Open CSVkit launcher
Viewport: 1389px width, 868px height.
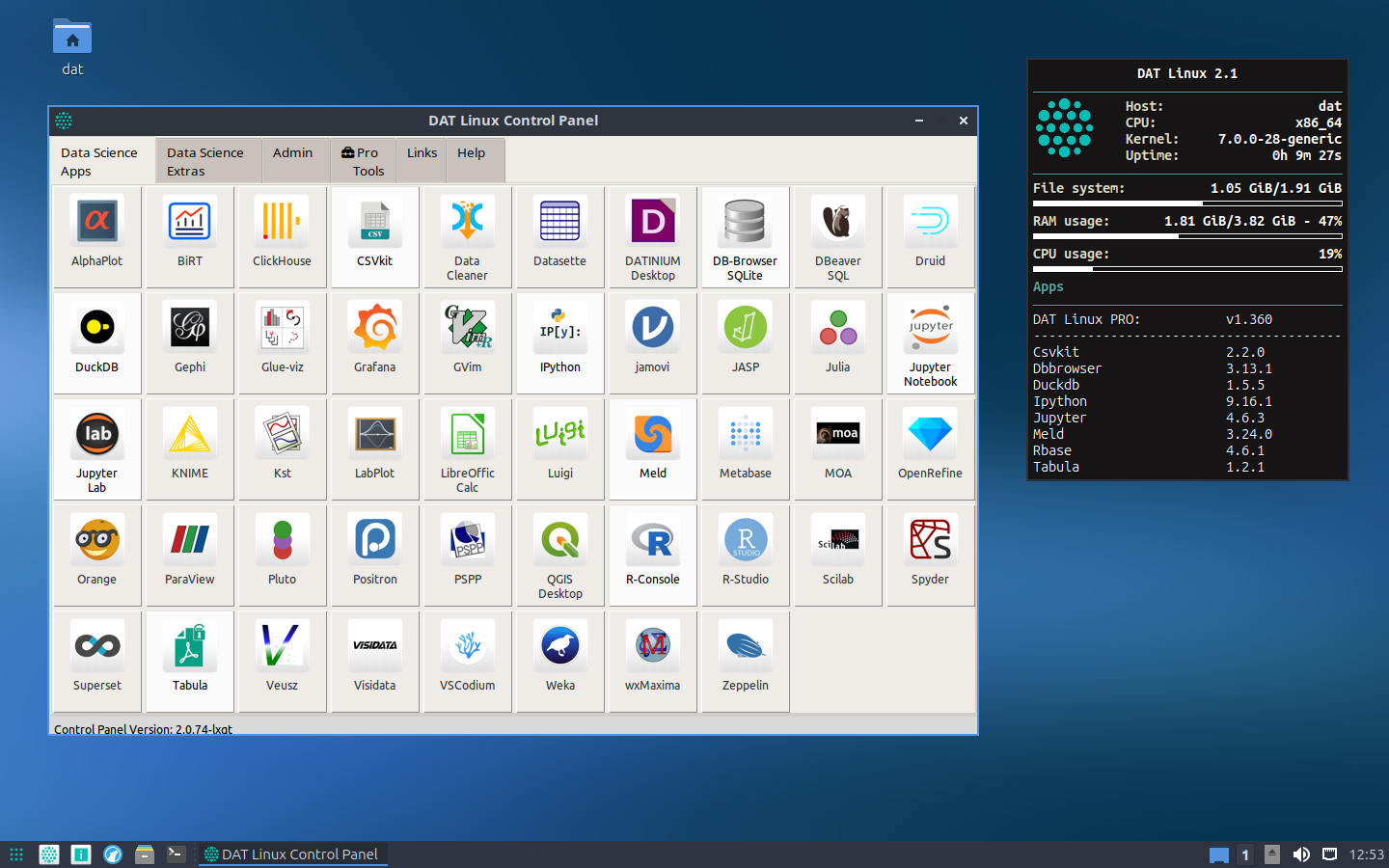pos(375,237)
